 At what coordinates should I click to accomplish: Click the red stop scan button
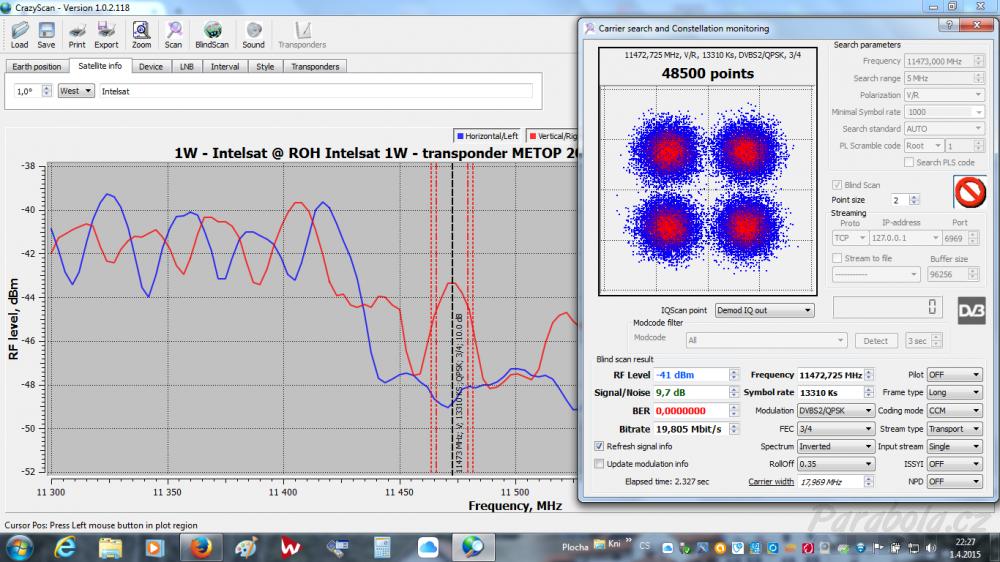tap(969, 191)
